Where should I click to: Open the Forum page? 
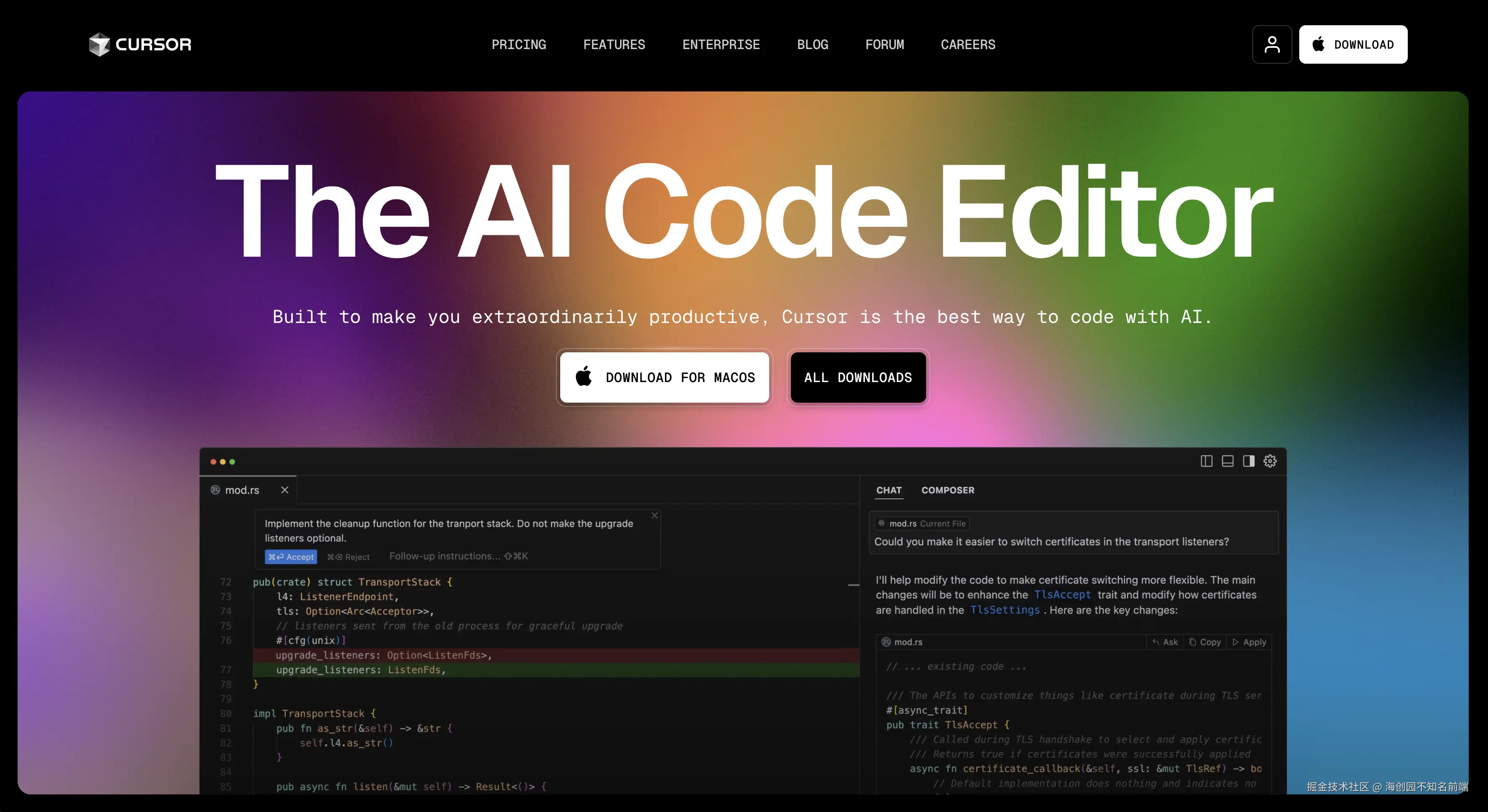pos(885,44)
